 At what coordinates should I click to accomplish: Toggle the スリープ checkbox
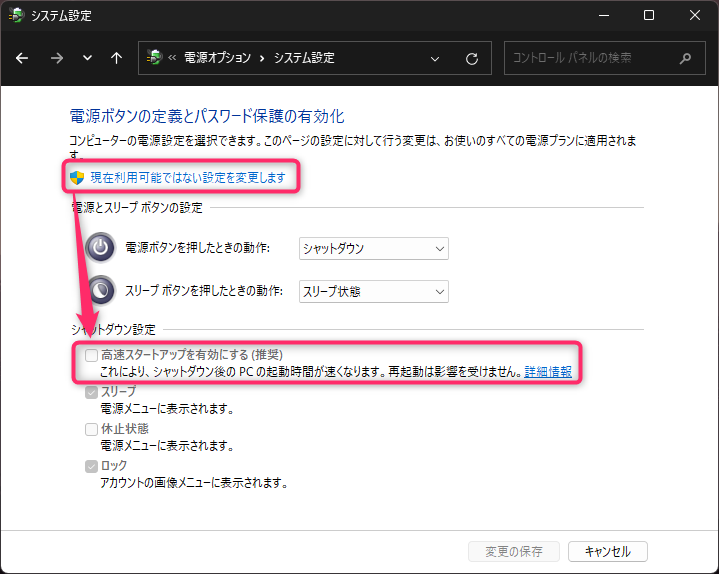(x=92, y=392)
